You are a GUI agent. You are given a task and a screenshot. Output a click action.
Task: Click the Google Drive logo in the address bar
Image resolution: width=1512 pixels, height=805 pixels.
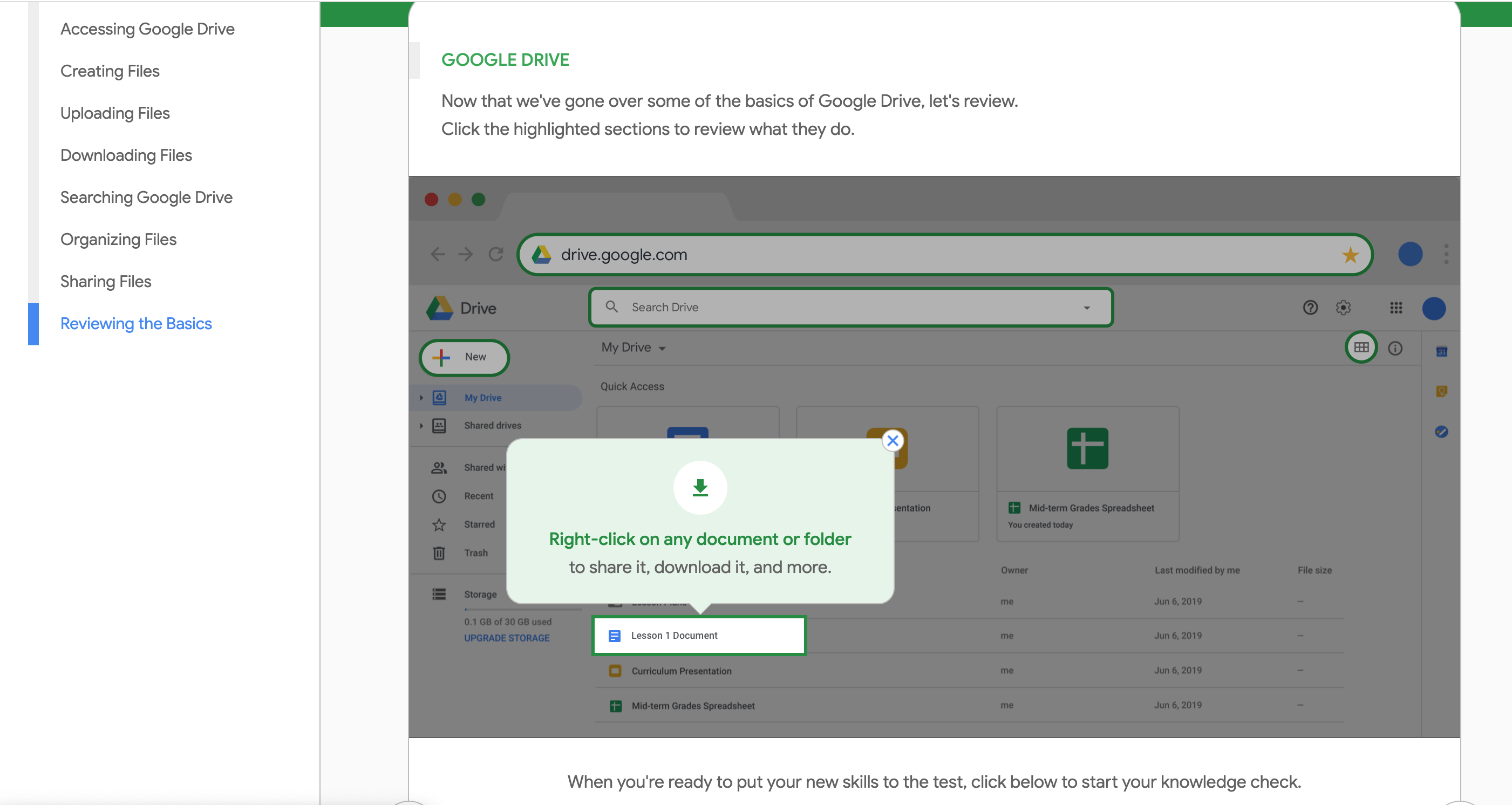[541, 255]
